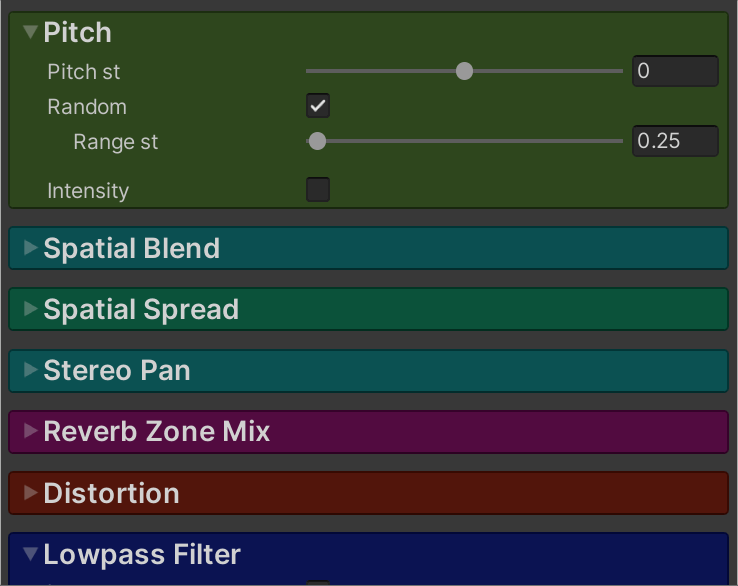Click the Pitch st slider handle

(464, 71)
